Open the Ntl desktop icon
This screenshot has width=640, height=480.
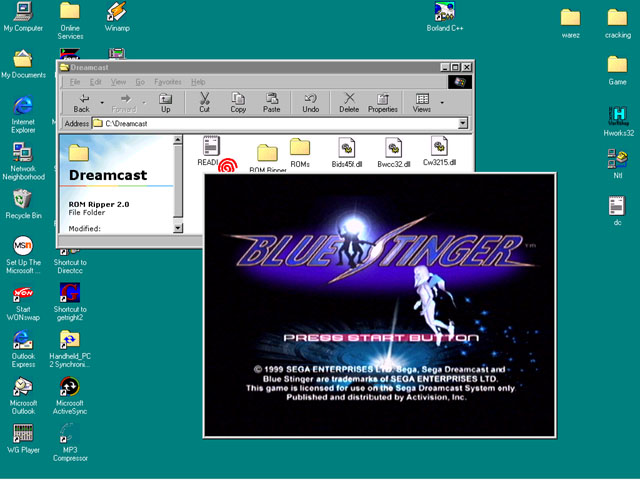[x=617, y=164]
